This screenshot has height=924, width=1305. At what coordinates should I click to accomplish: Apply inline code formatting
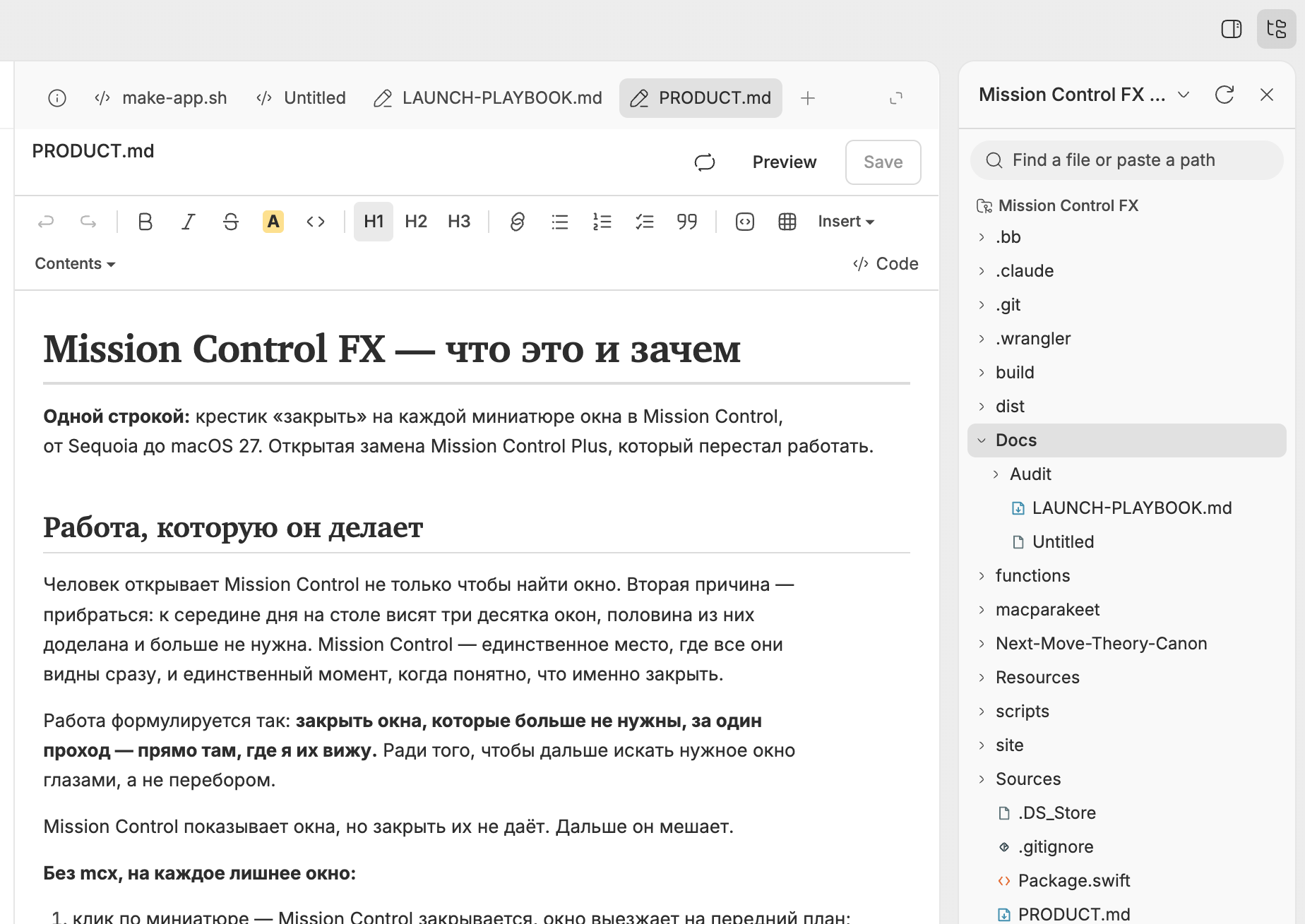click(x=316, y=222)
